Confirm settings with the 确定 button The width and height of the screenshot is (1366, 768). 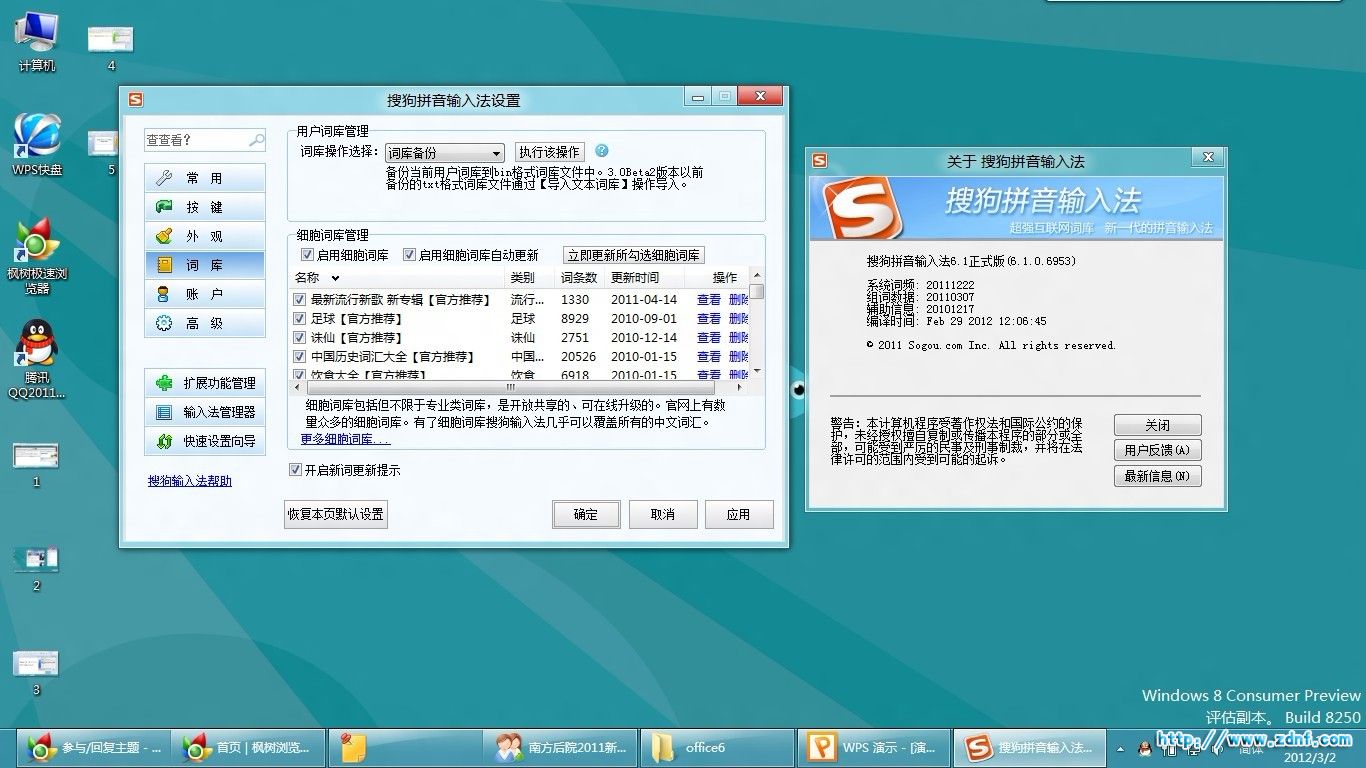[586, 514]
